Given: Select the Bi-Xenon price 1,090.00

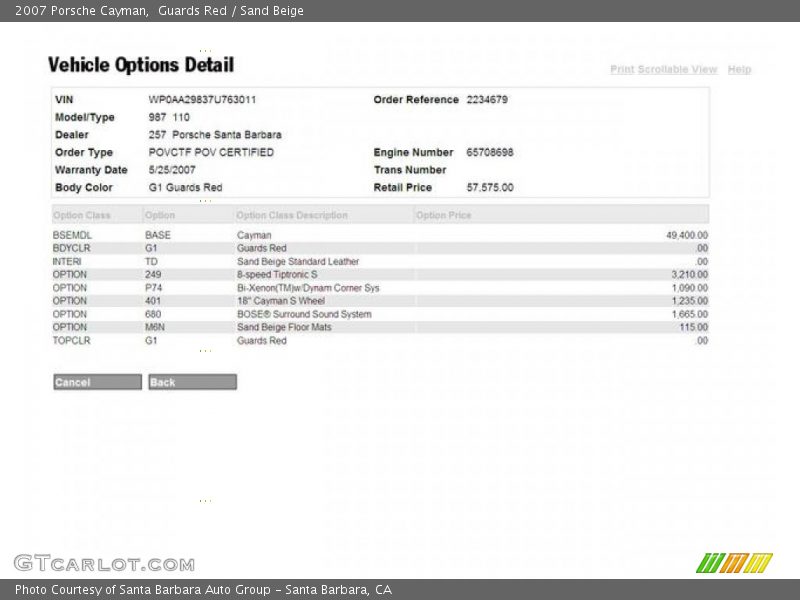Looking at the screenshot, I should (x=689, y=288).
